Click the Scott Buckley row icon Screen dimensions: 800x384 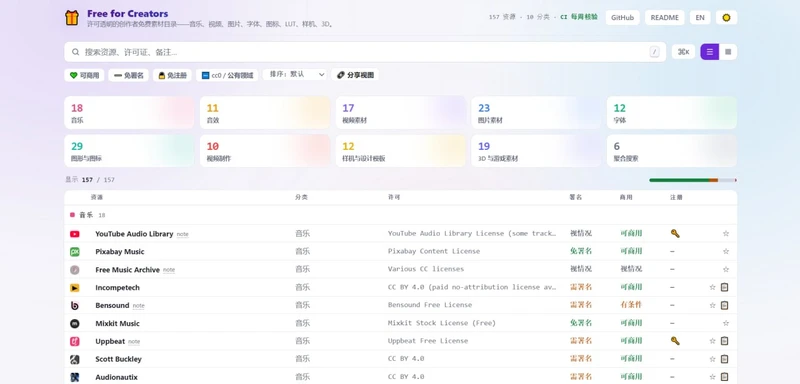pyautogui.click(x=74, y=360)
